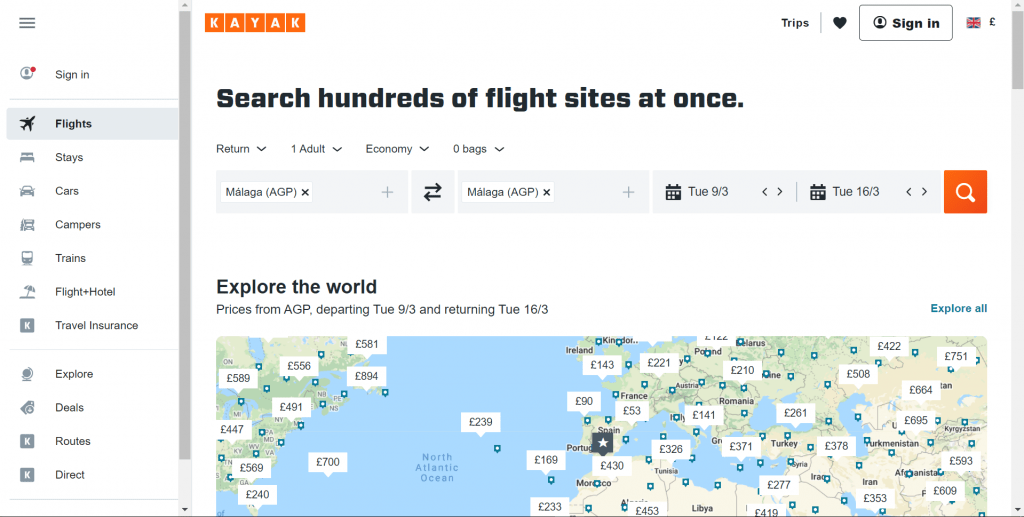1024x517 pixels.
Task: Click the orange search magnifier button
Action: [965, 192]
